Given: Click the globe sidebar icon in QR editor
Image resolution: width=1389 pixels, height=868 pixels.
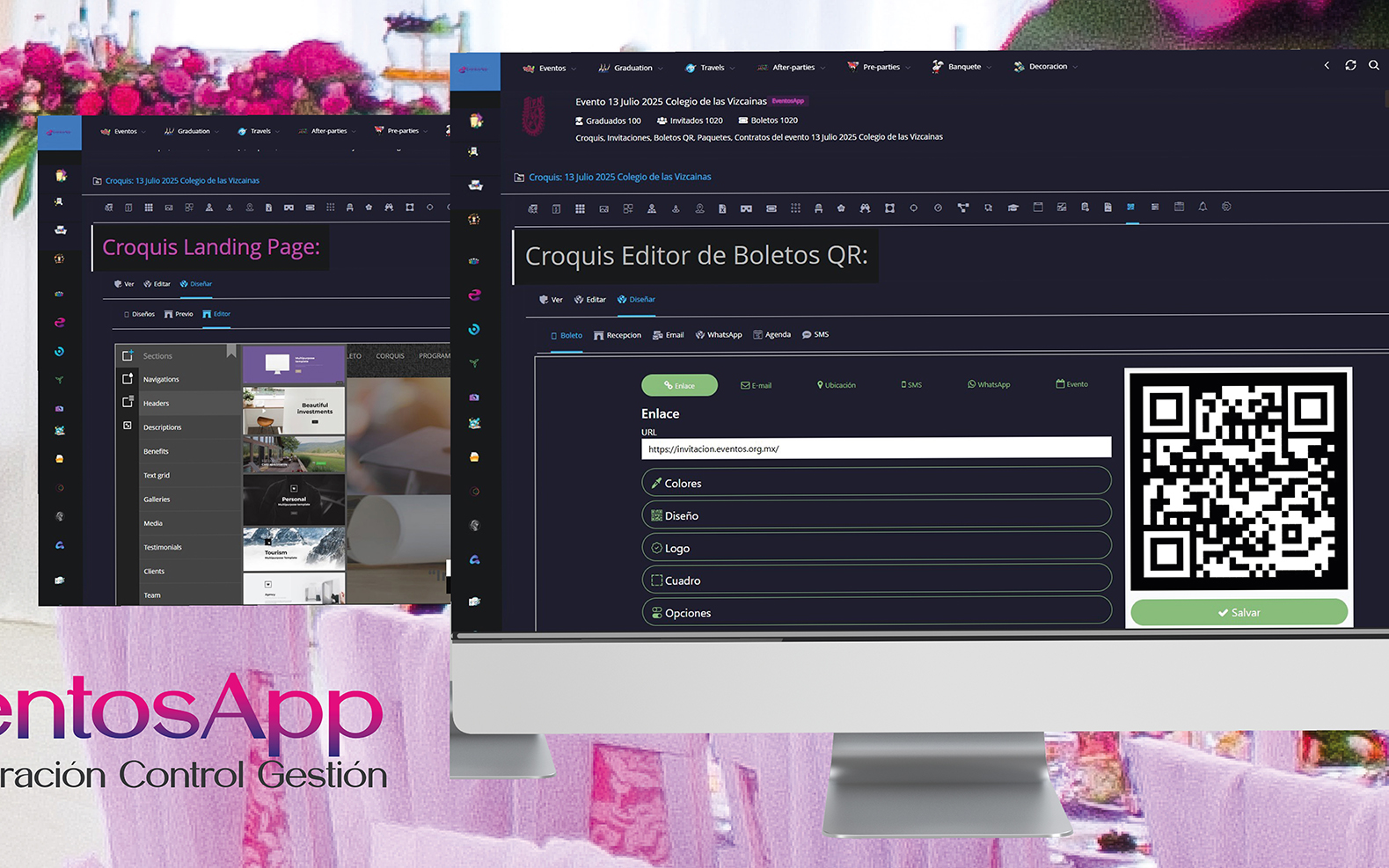Looking at the screenshot, I should tap(475, 525).
